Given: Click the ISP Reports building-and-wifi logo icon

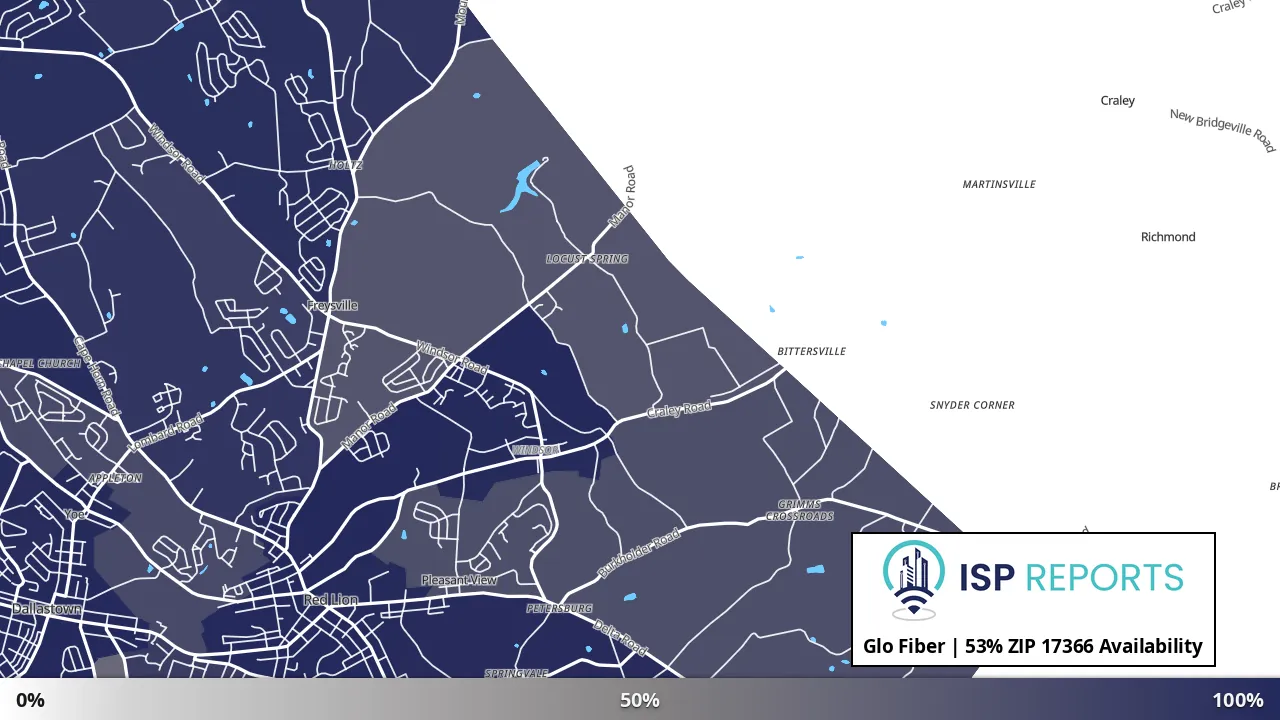Looking at the screenshot, I should (x=914, y=581).
